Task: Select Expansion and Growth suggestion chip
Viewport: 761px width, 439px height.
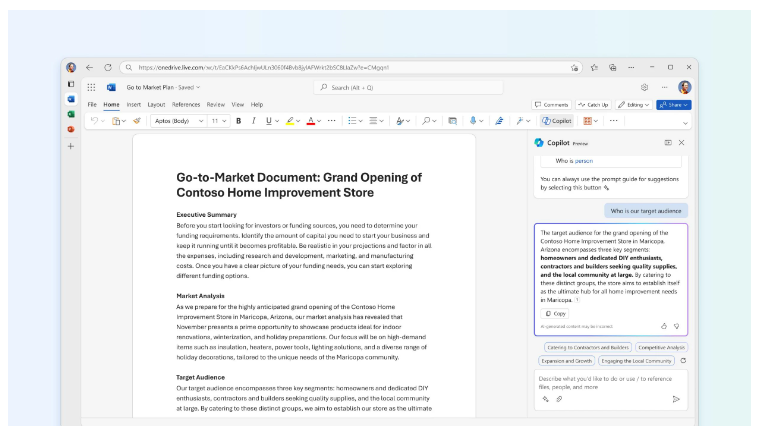Action: 566,361
